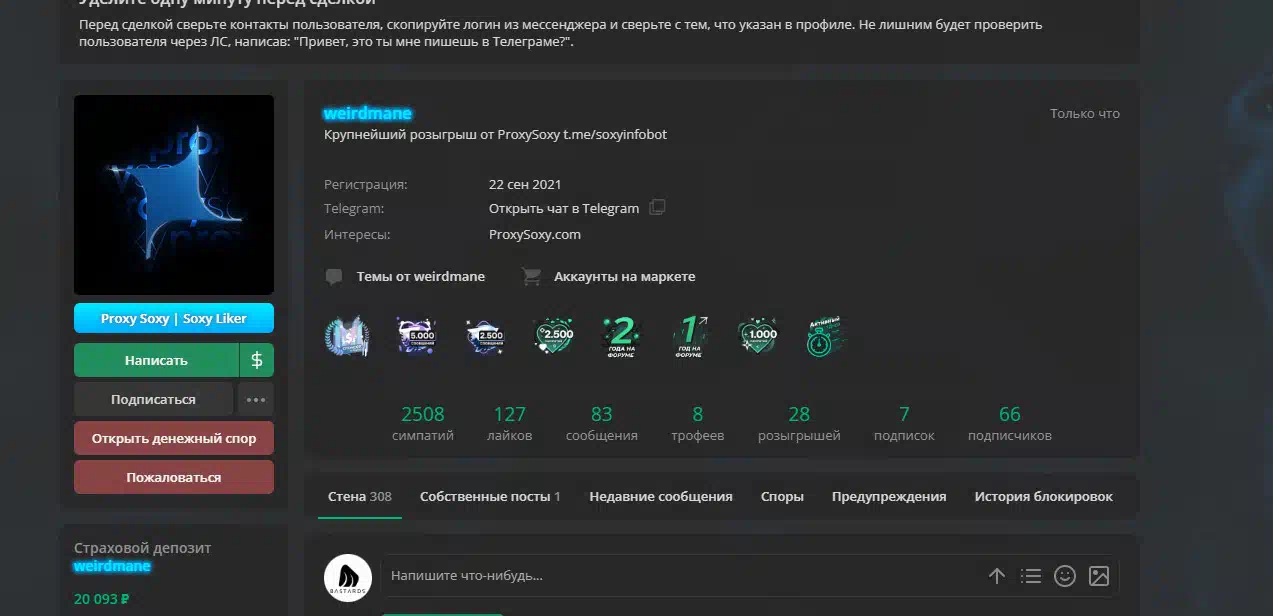Screen dimensions: 1273x616
Task: Copy the Telegram contact via copy icon
Action: click(657, 208)
